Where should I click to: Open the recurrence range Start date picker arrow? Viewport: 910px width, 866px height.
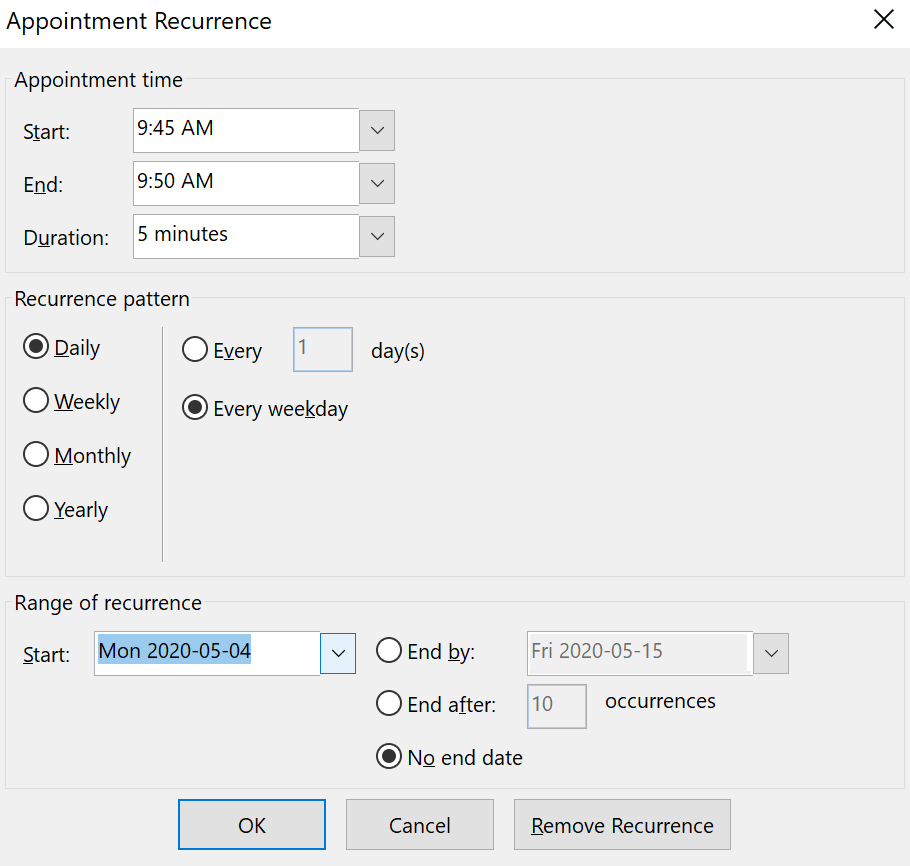coord(338,653)
